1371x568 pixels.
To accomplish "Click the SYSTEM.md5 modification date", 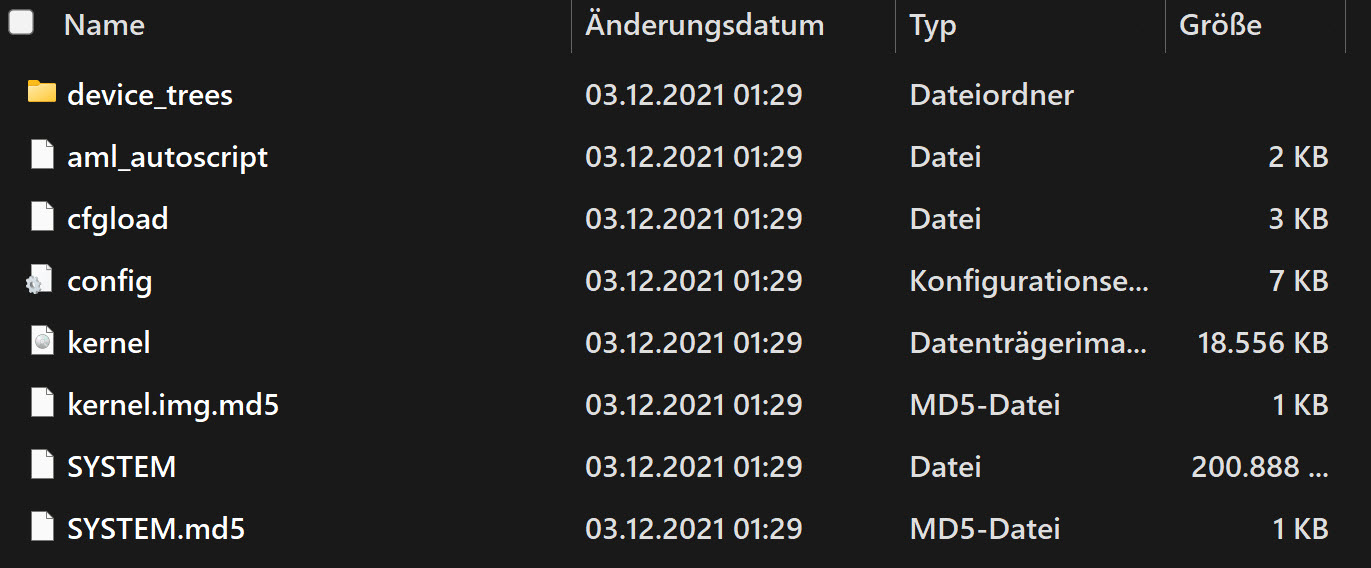I will [694, 529].
